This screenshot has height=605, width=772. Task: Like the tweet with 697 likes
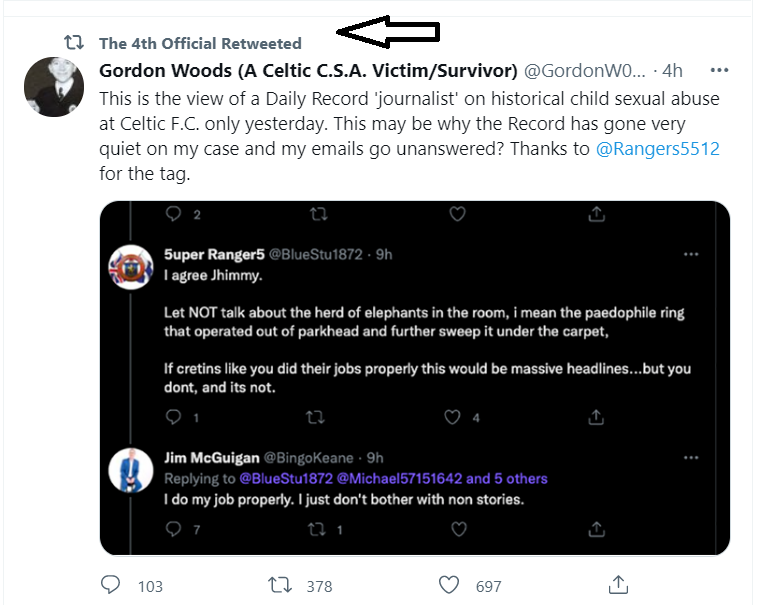[449, 585]
